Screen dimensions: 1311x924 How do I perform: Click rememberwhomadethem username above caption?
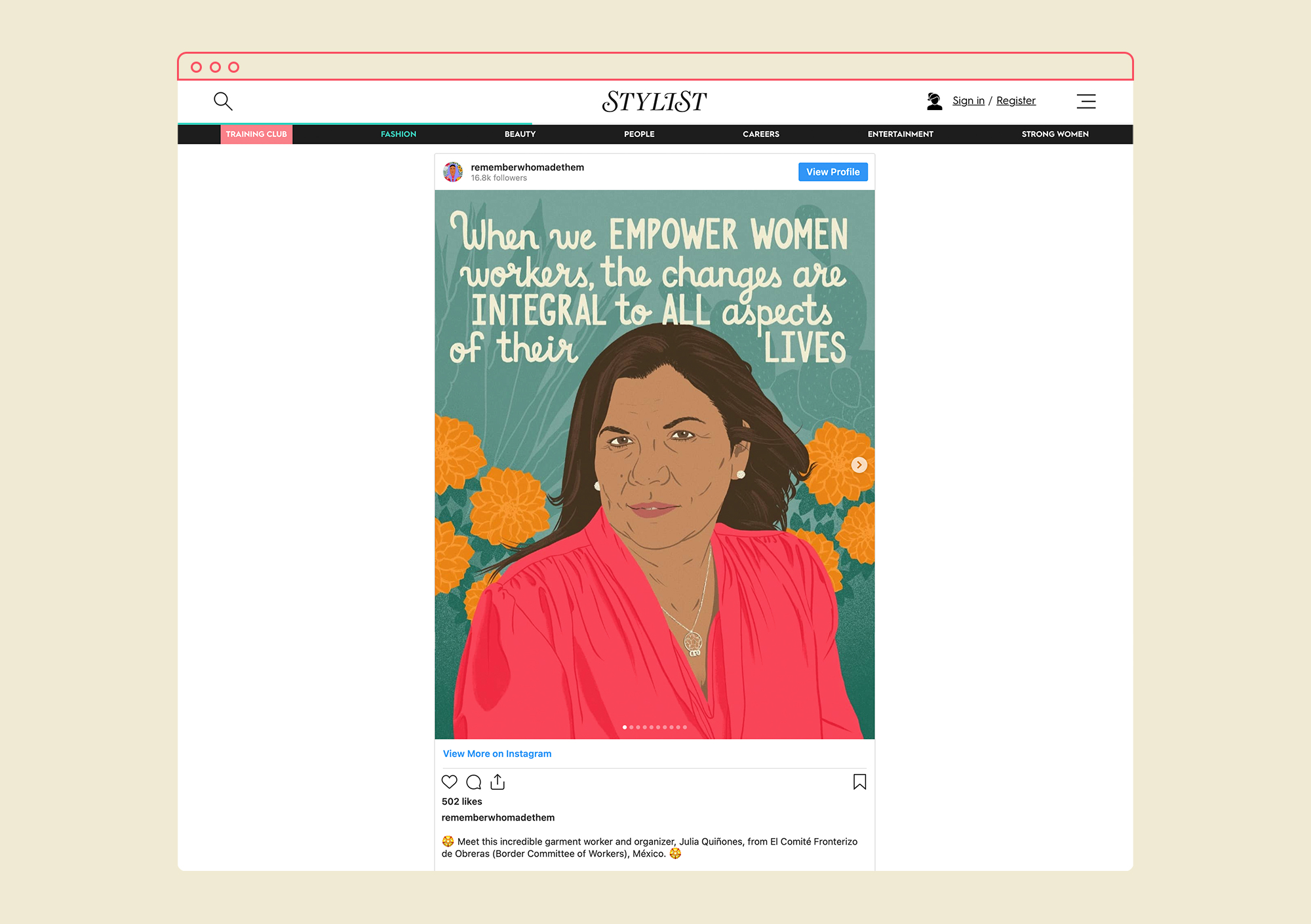click(498, 817)
